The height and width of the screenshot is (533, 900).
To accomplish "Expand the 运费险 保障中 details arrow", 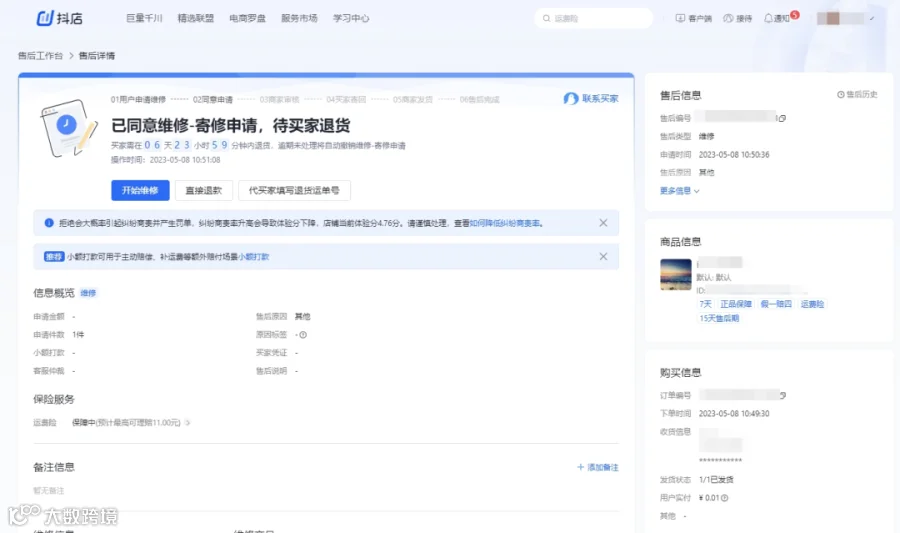I will coord(188,423).
